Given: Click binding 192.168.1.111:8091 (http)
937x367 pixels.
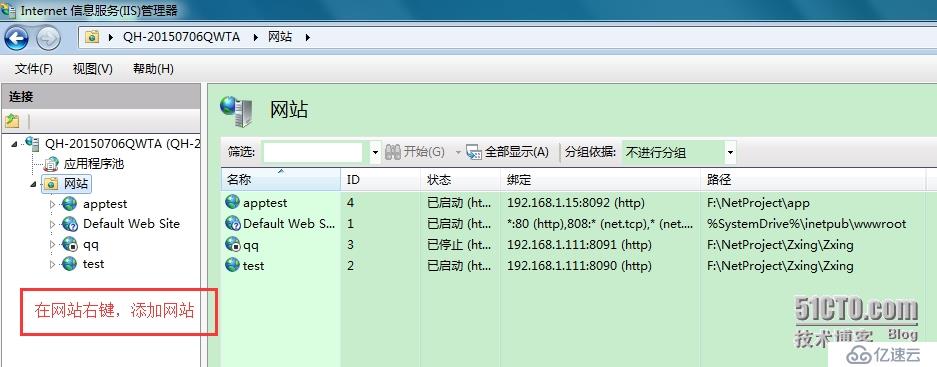Looking at the screenshot, I should click(x=579, y=244).
